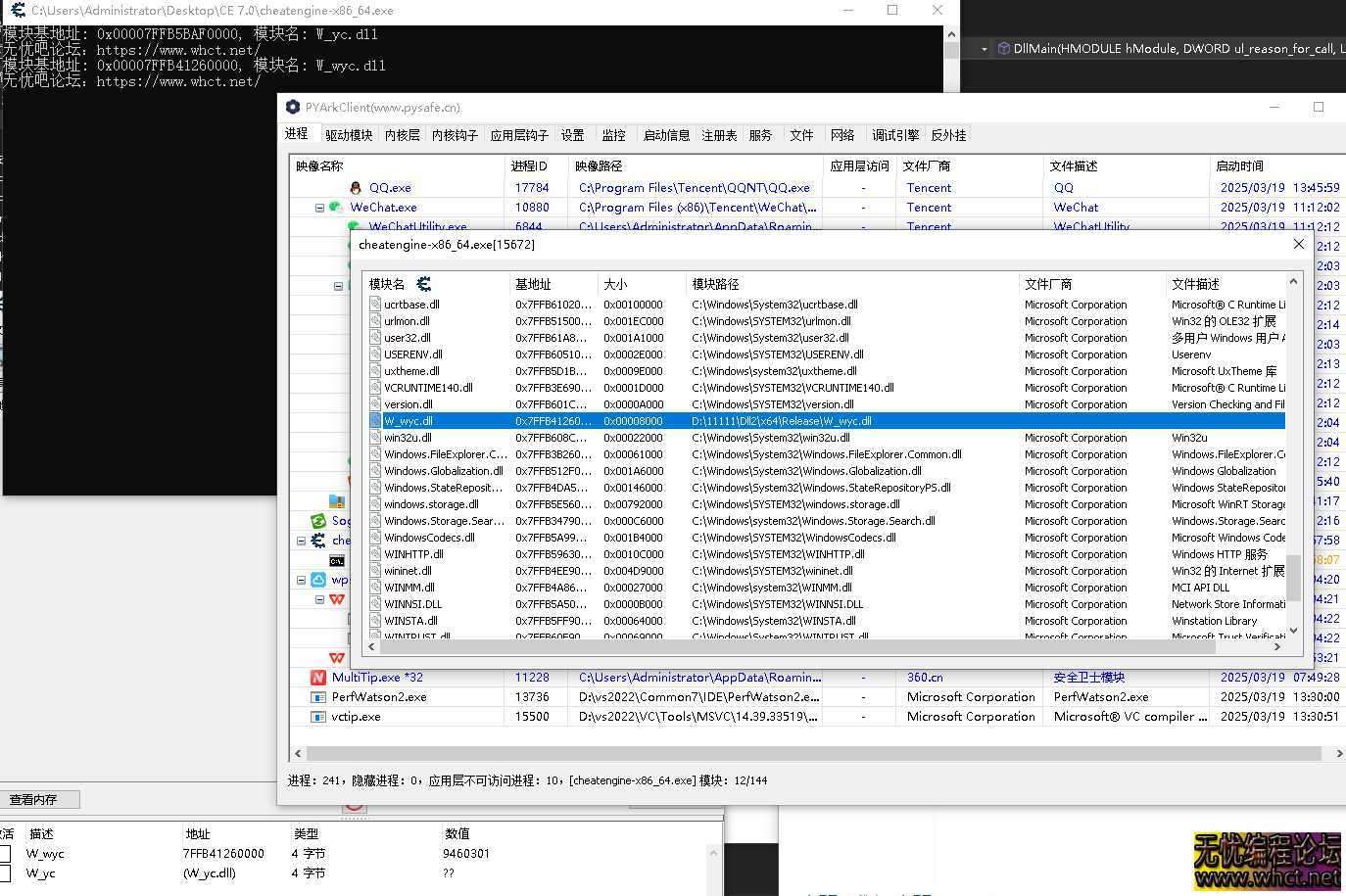Tick the W_yc address entry checkbox
Viewport: 1346px width, 896px height.
tap(6, 873)
